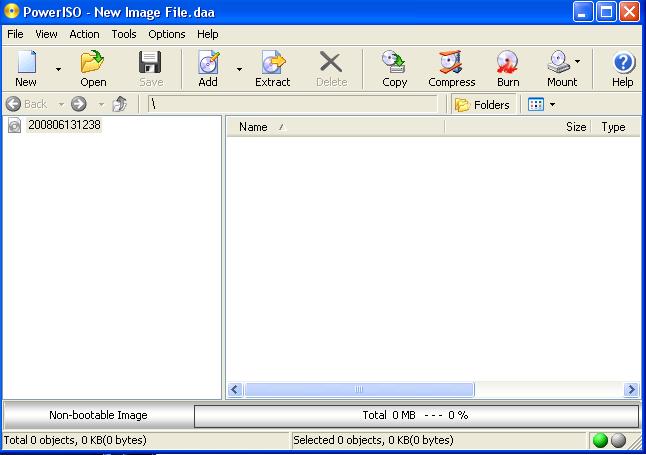The width and height of the screenshot is (646, 455).
Task: Maximize the PowerISO window
Action: point(606,12)
